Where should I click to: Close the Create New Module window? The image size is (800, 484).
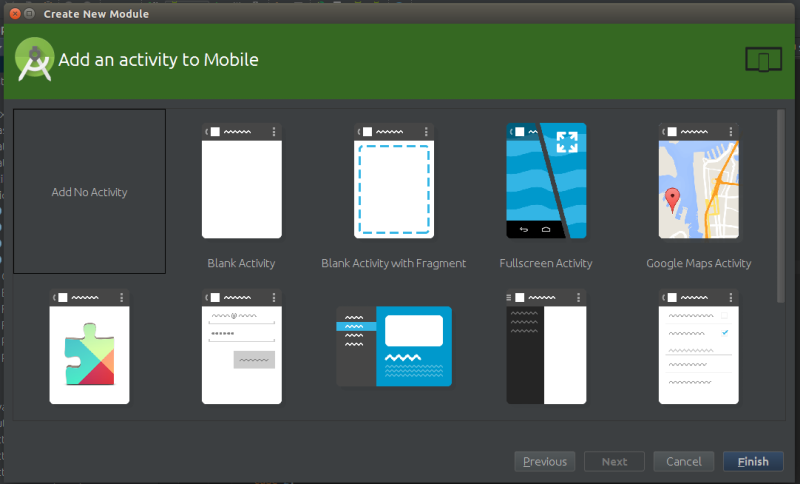point(14,15)
